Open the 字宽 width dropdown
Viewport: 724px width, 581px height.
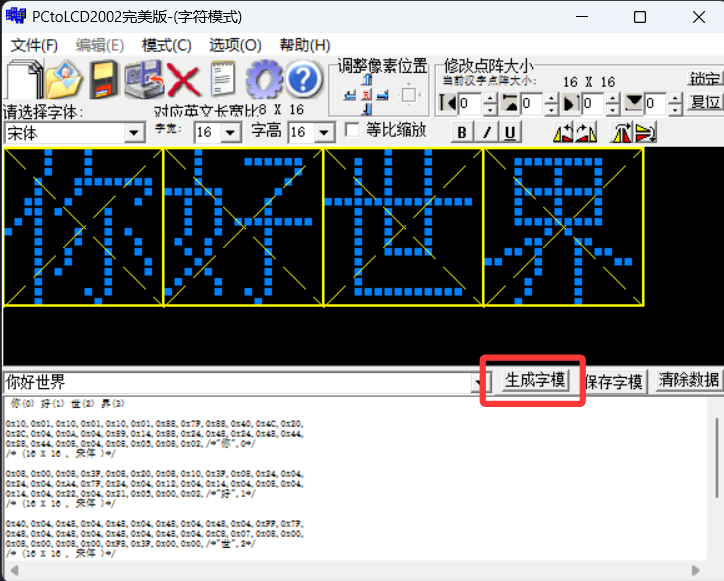pos(230,133)
